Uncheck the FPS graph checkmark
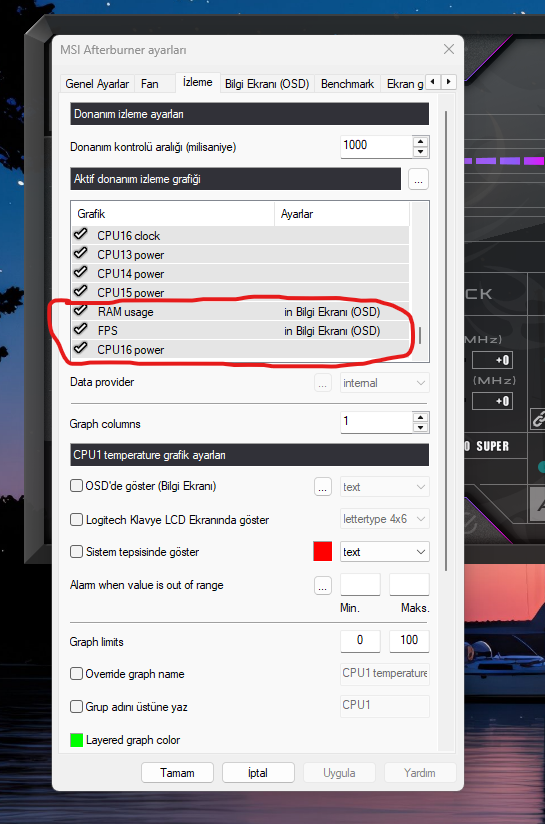Image resolution: width=545 pixels, height=824 pixels. pos(80,329)
